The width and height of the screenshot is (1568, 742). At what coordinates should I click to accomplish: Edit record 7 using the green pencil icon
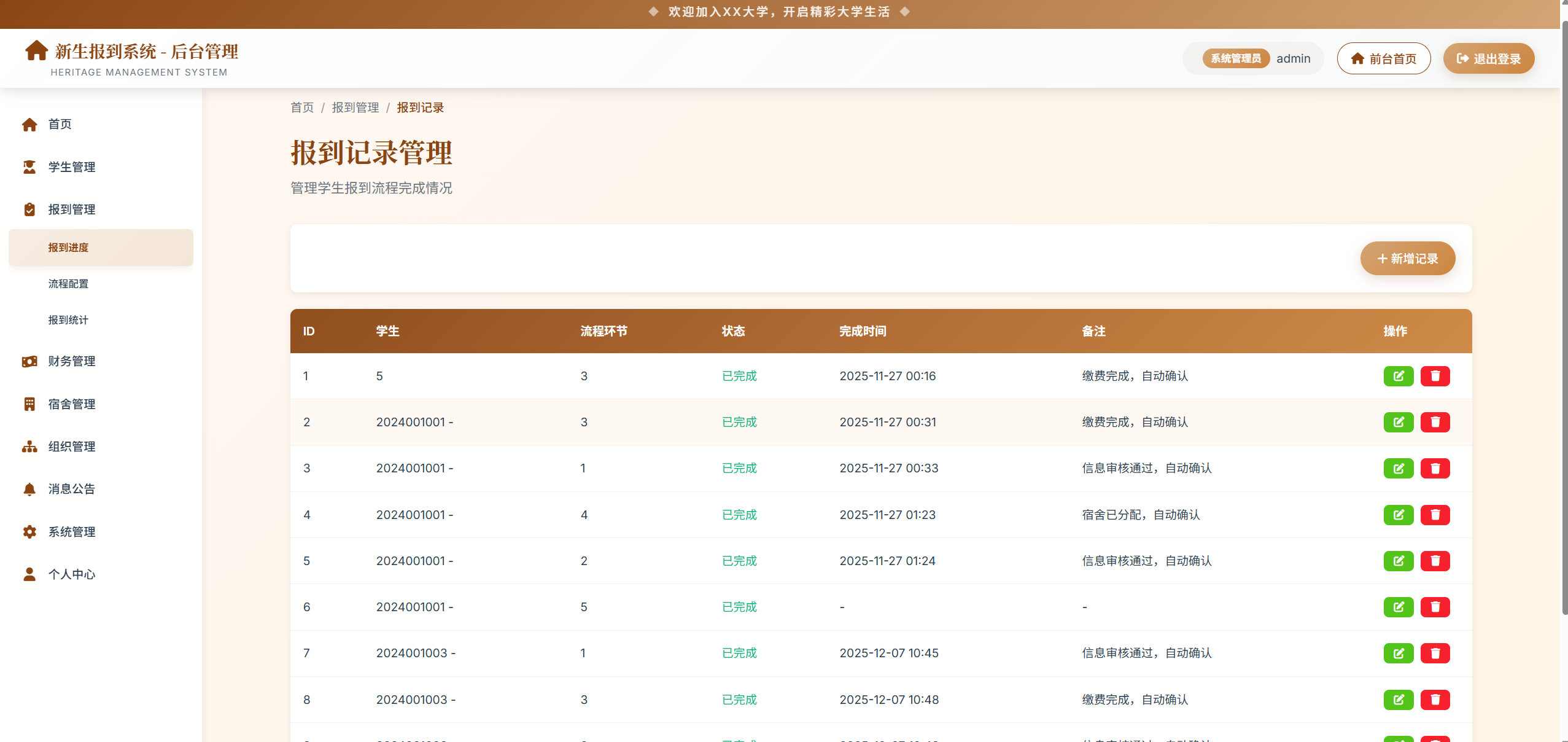click(1398, 653)
